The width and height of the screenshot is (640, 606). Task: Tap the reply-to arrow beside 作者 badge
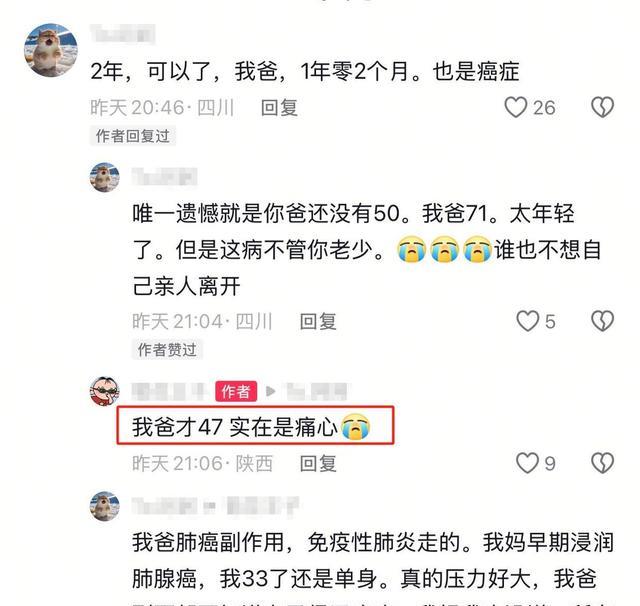271,391
